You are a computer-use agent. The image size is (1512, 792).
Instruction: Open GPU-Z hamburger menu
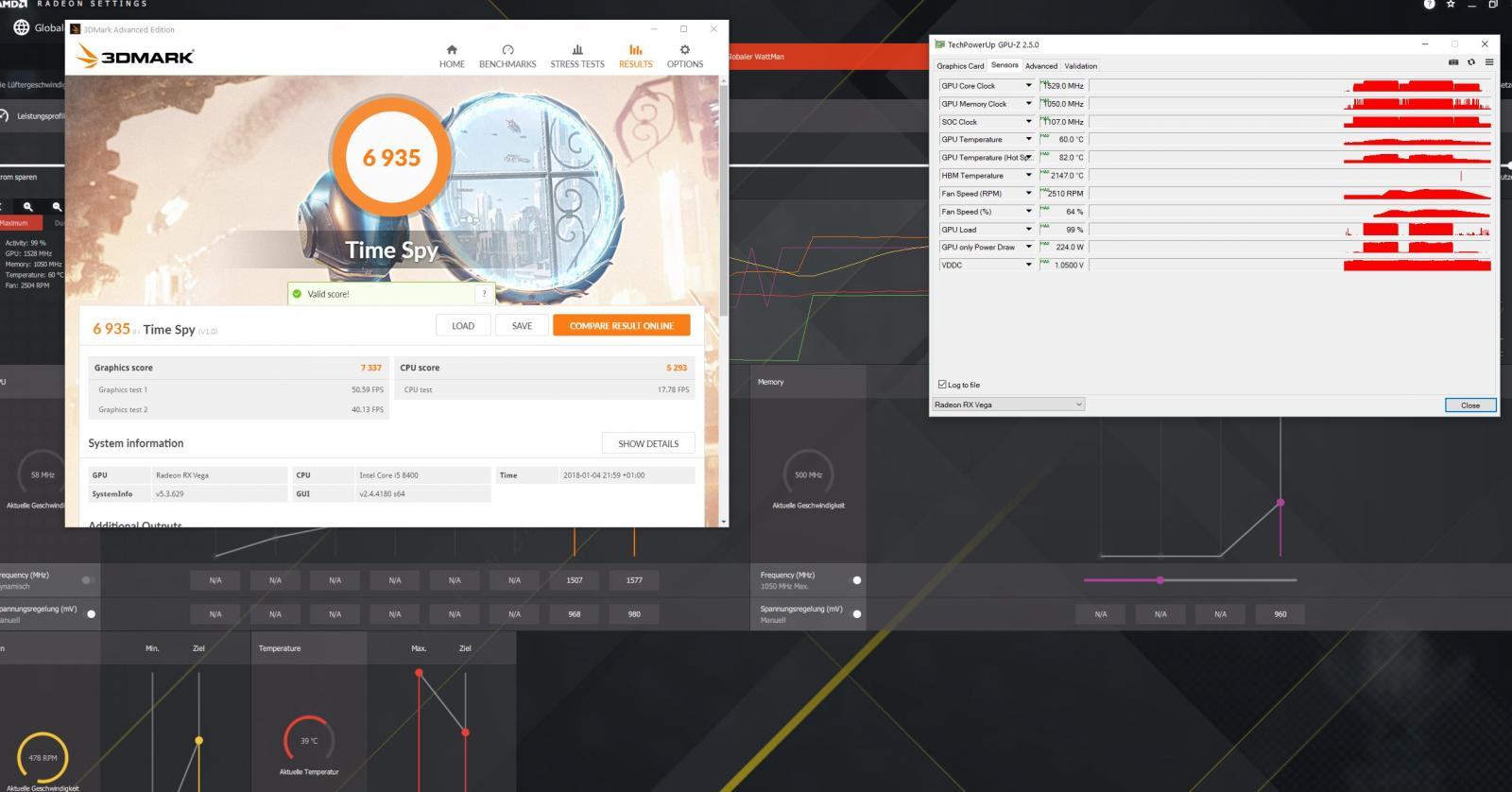pyautogui.click(x=1489, y=62)
